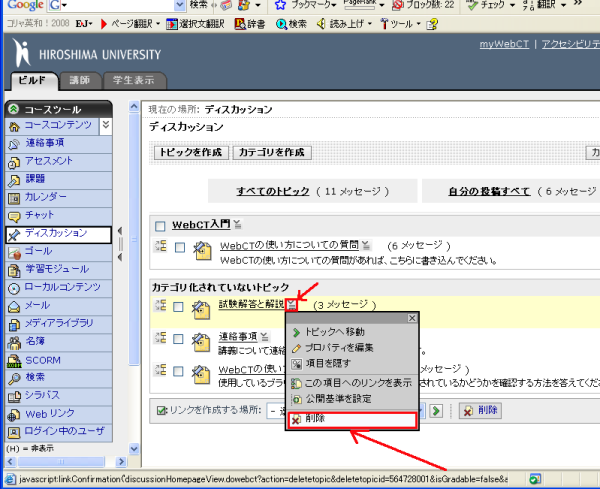Open the 読み上げ dropdown
The width and height of the screenshot is (600, 489).
(370, 24)
